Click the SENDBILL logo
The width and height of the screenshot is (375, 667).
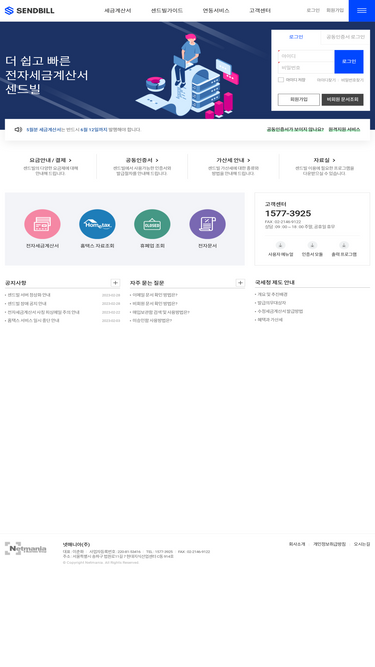click(29, 11)
